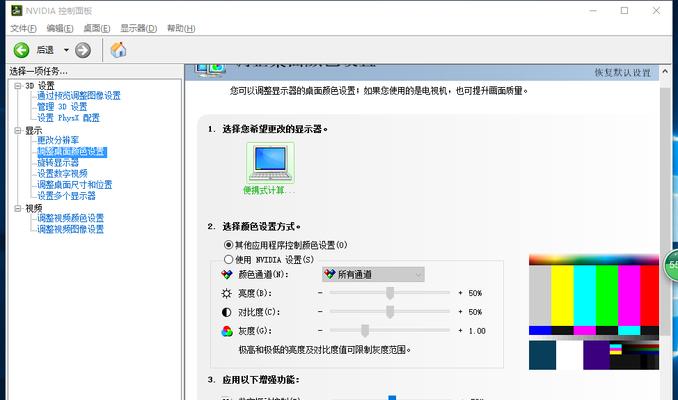Click the contrast half-circle icon
This screenshot has height=400, width=678.
tap(227, 312)
